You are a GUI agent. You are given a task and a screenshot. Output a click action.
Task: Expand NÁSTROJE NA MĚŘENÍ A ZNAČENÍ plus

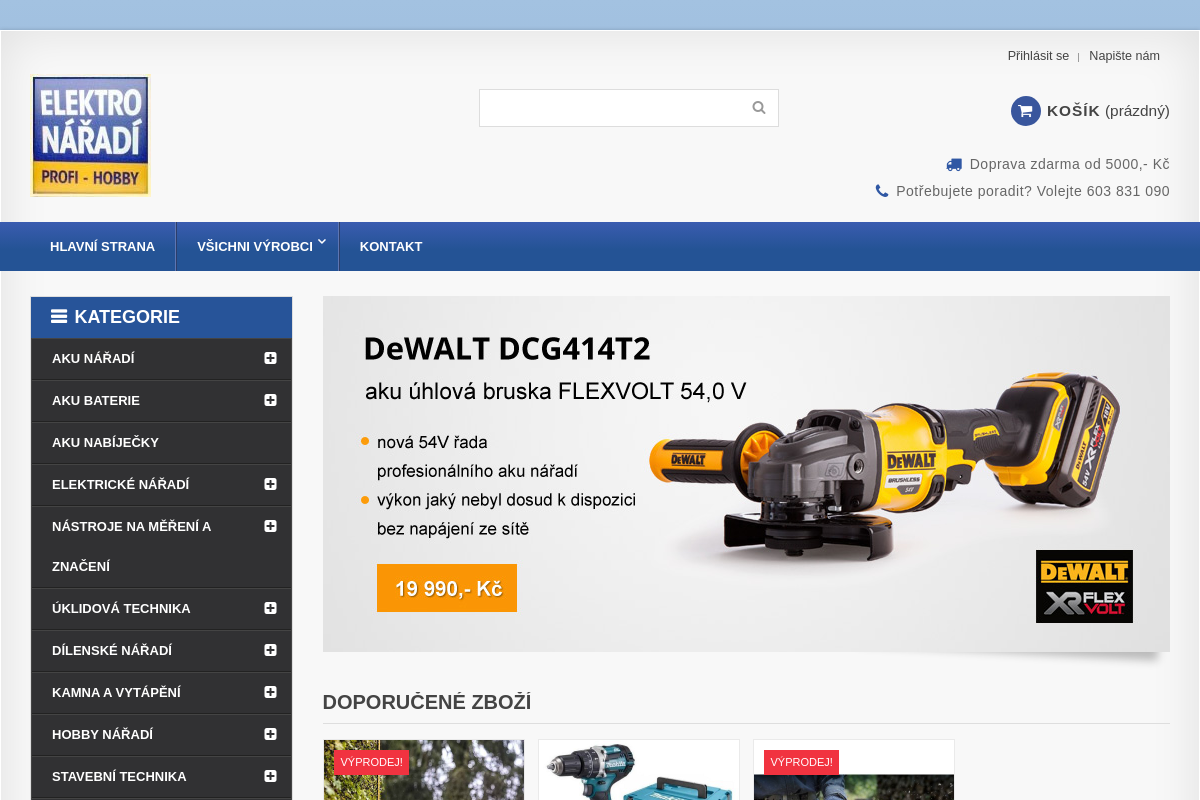click(x=270, y=526)
